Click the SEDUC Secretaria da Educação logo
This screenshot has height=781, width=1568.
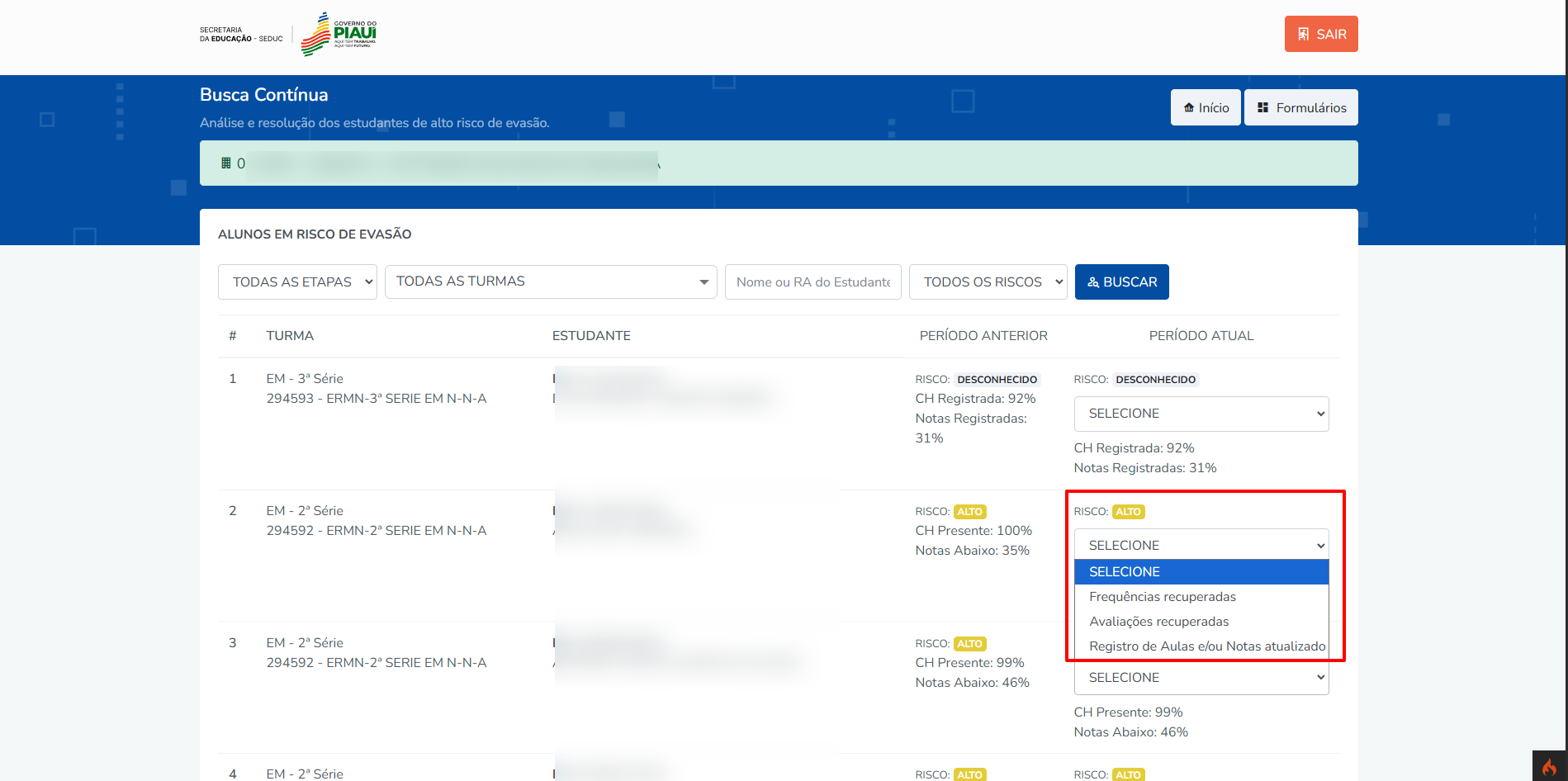240,35
